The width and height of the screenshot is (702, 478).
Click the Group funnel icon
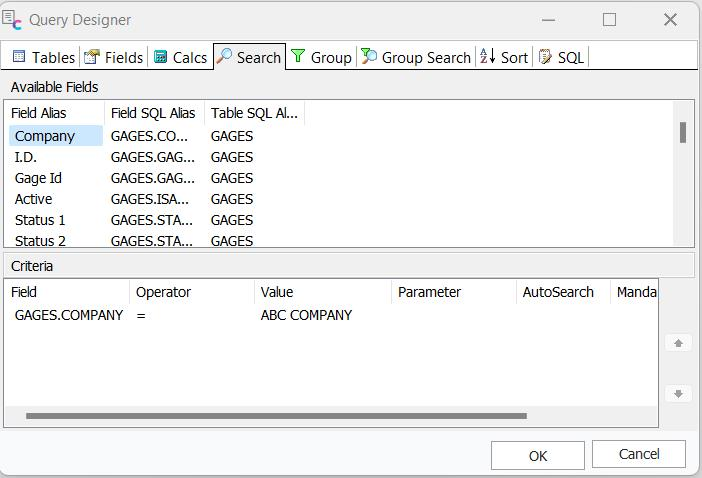298,57
